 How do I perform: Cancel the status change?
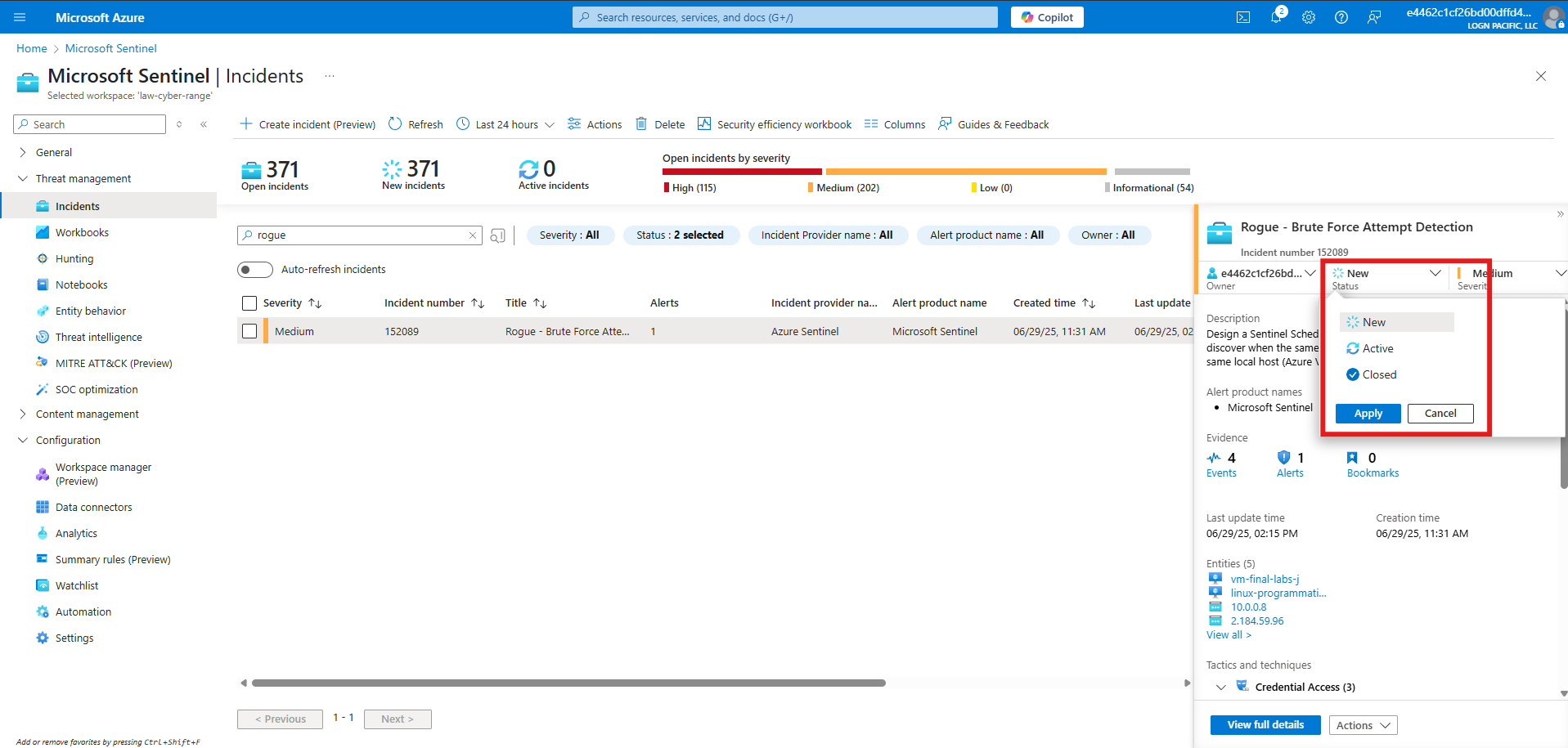tap(1440, 414)
